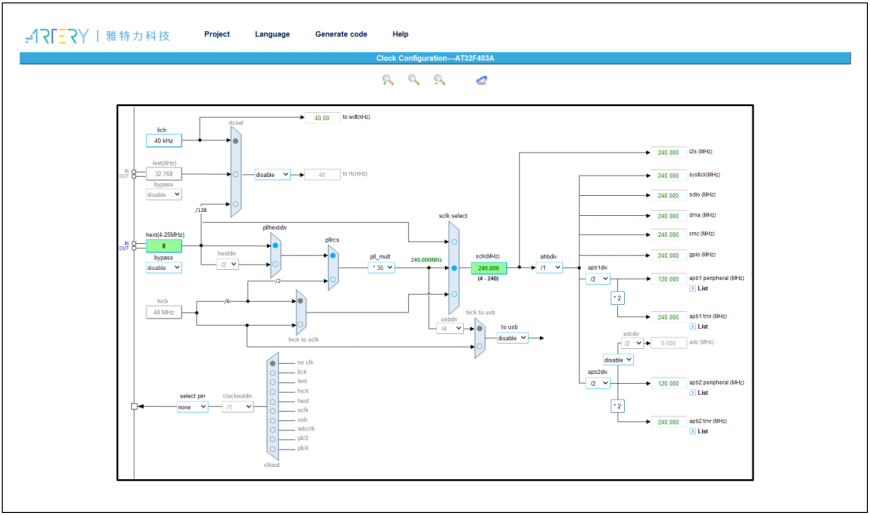Open the 'to usb' disable dropdown
Viewport: 870px width, 515px height.
pos(512,338)
